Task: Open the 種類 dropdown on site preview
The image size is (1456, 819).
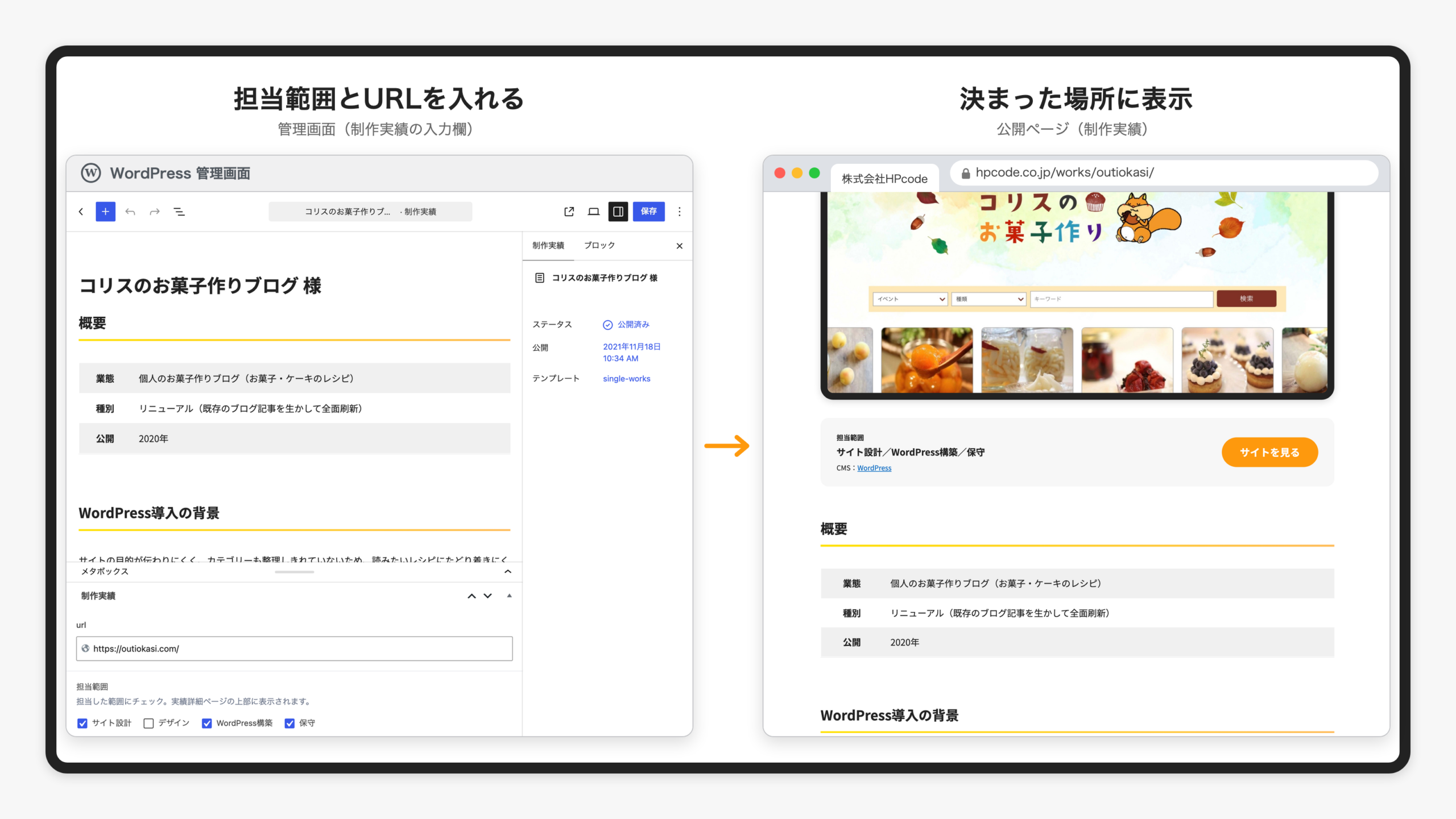Action: click(989, 299)
